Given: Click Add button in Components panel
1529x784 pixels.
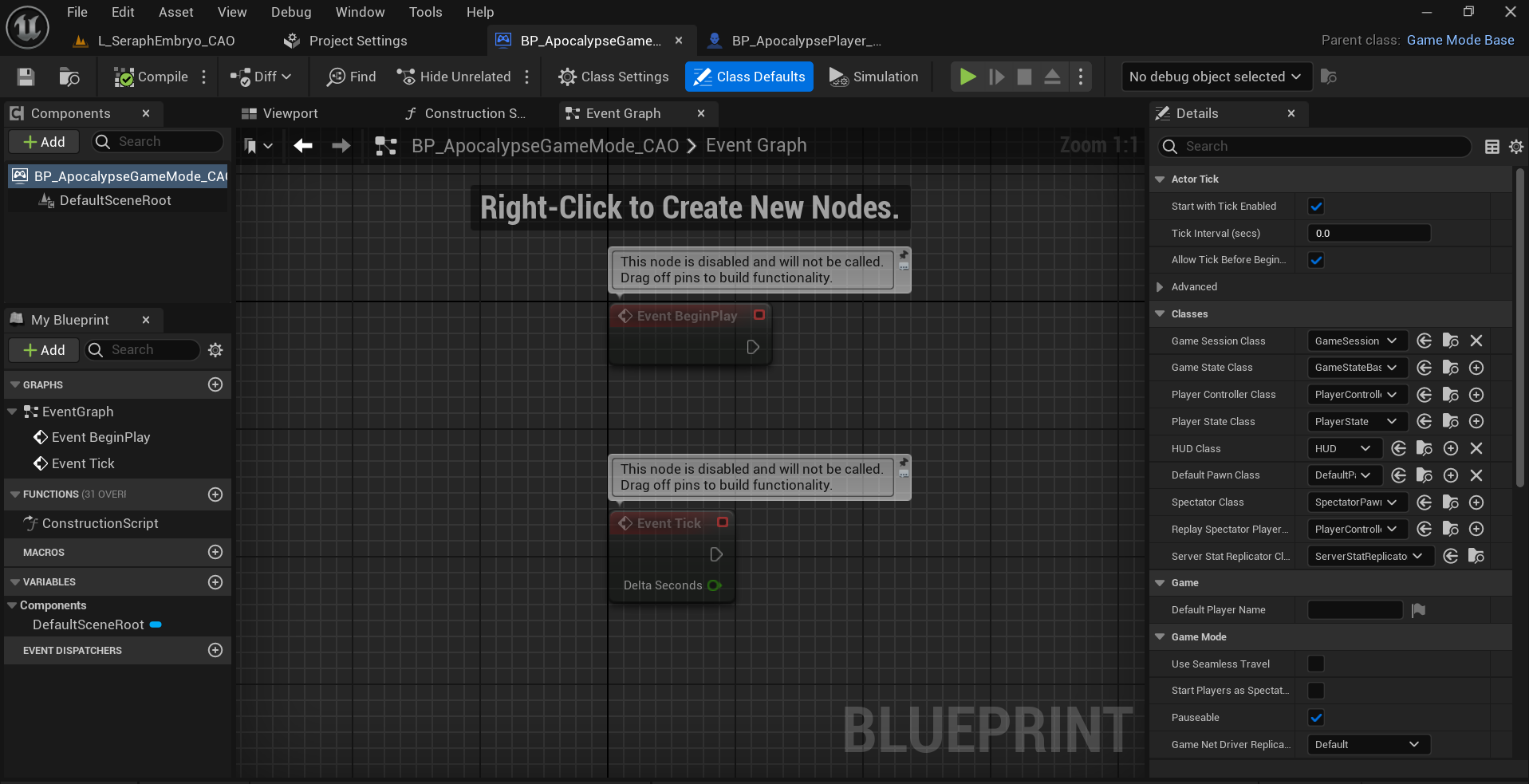Looking at the screenshot, I should click(44, 142).
